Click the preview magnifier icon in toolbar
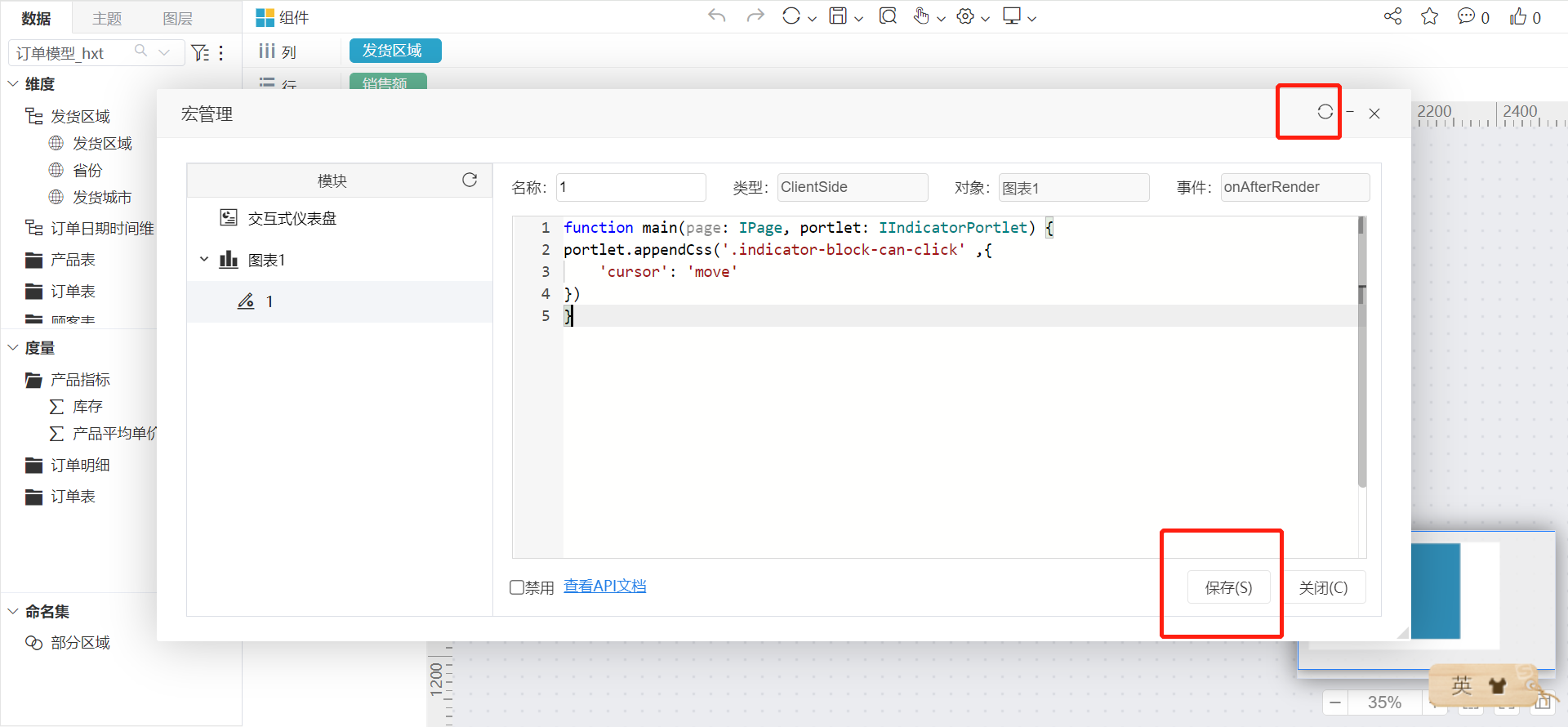Image resolution: width=1568 pixels, height=727 pixels. pyautogui.click(x=888, y=16)
